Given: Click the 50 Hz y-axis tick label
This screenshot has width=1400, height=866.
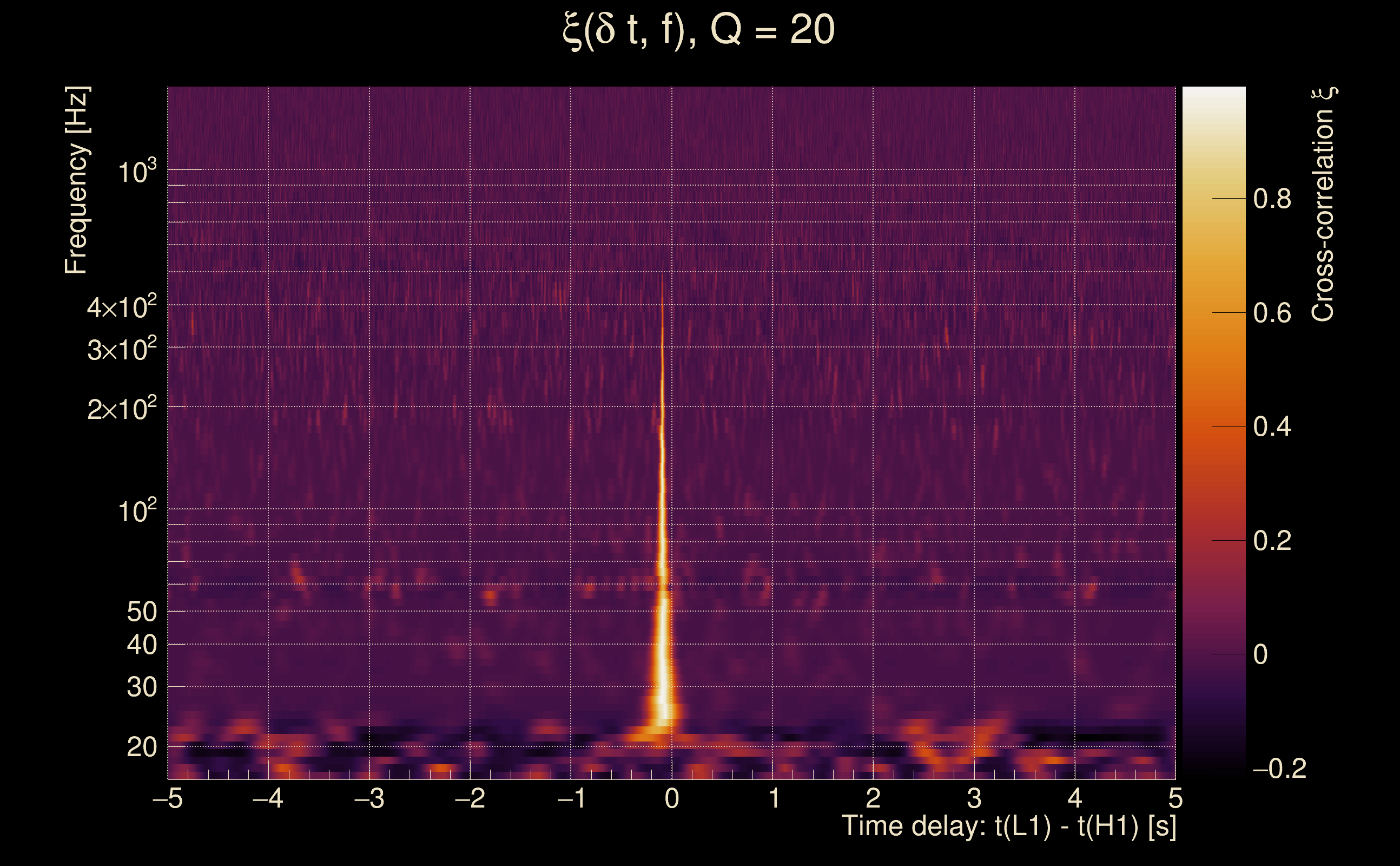Looking at the screenshot, I should 141,612.
